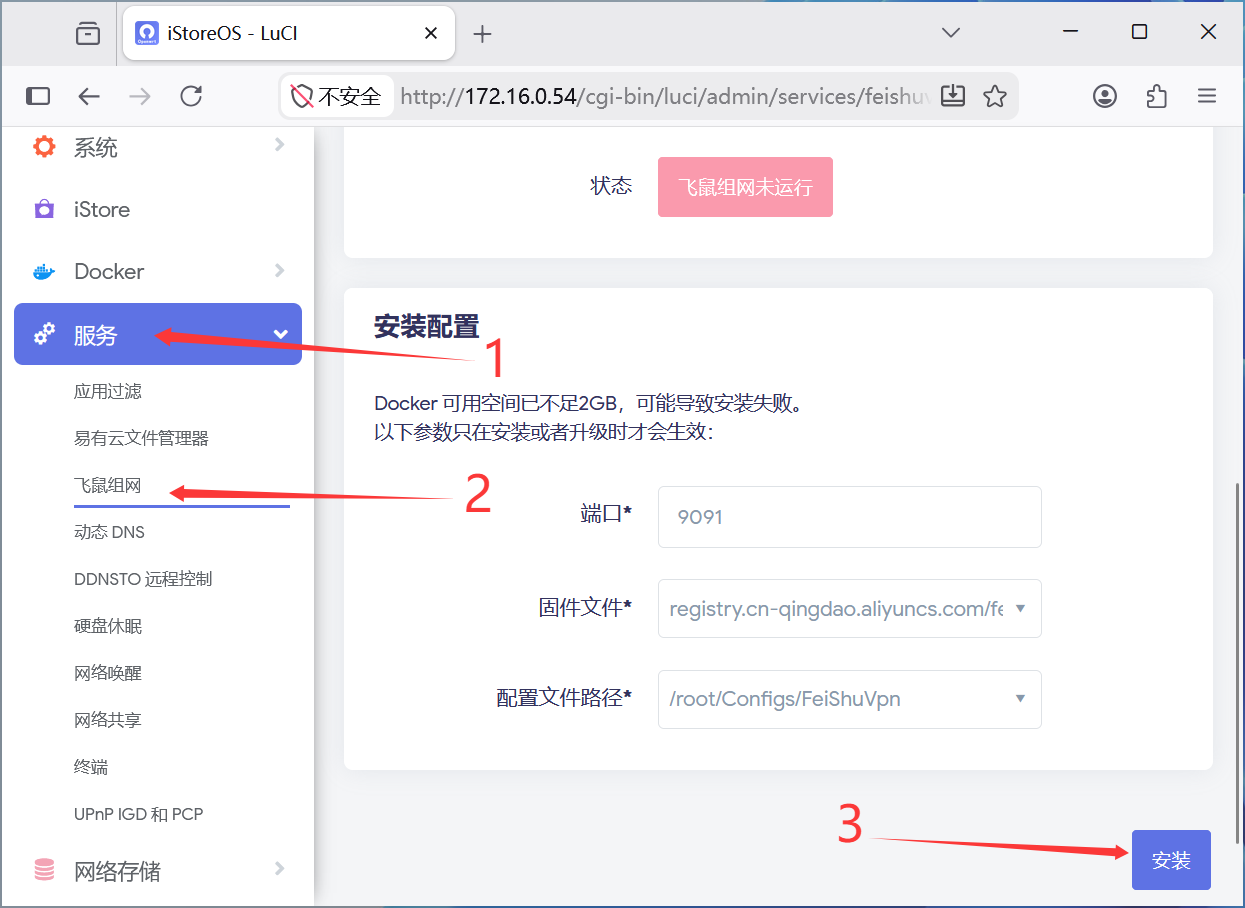The image size is (1245, 908).
Task: Open the account profile icon
Action: (1105, 96)
